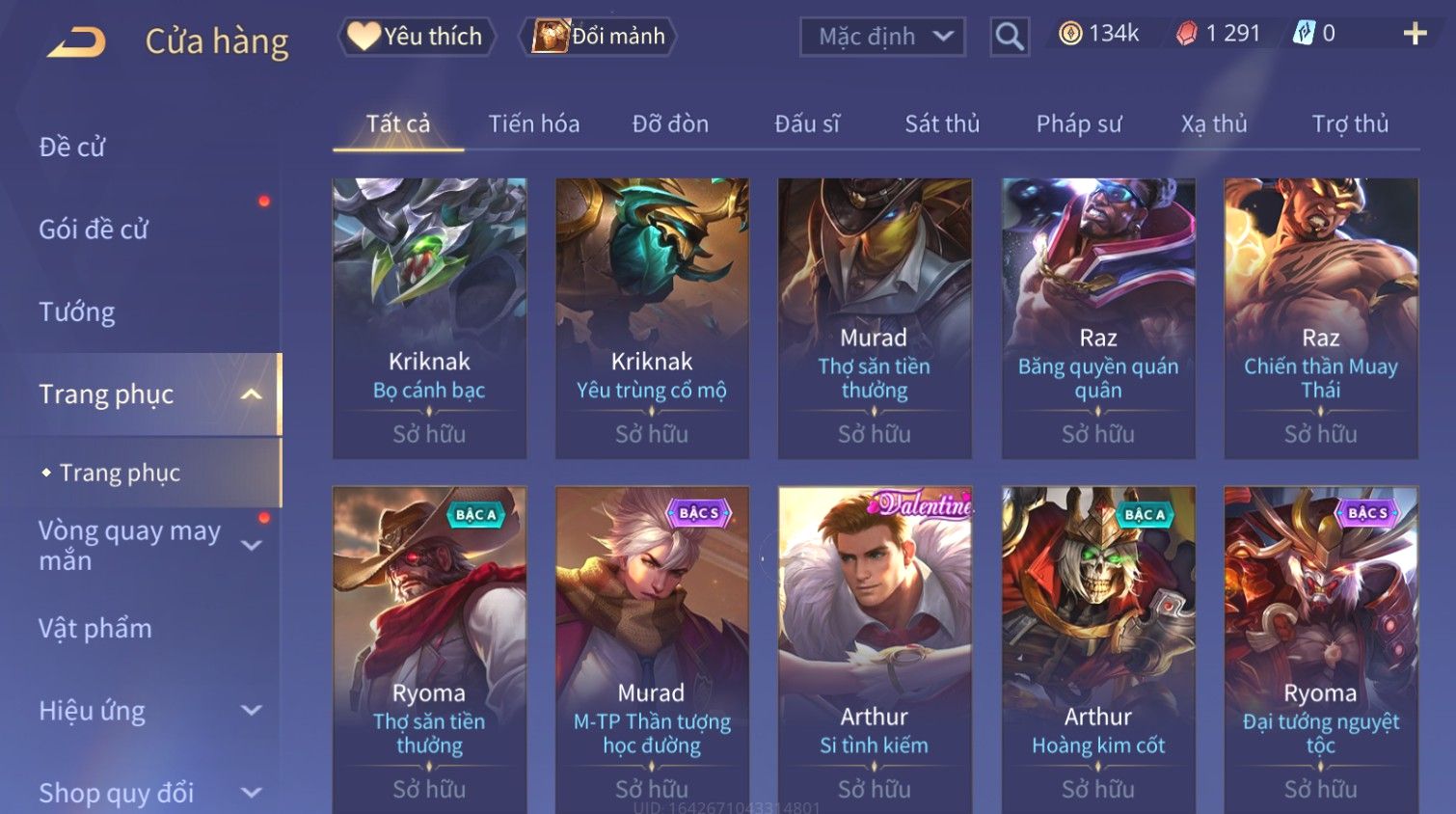
Task: Expand Shop quy đổi section
Action: pyautogui.click(x=252, y=793)
